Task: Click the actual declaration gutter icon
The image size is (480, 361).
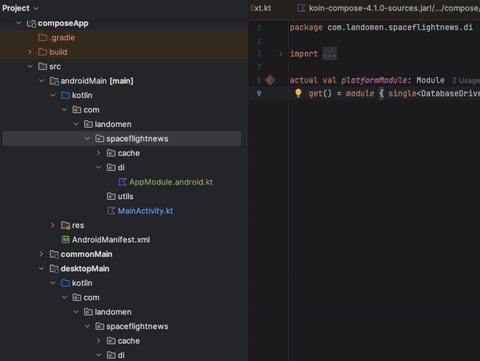Action: click(270, 80)
